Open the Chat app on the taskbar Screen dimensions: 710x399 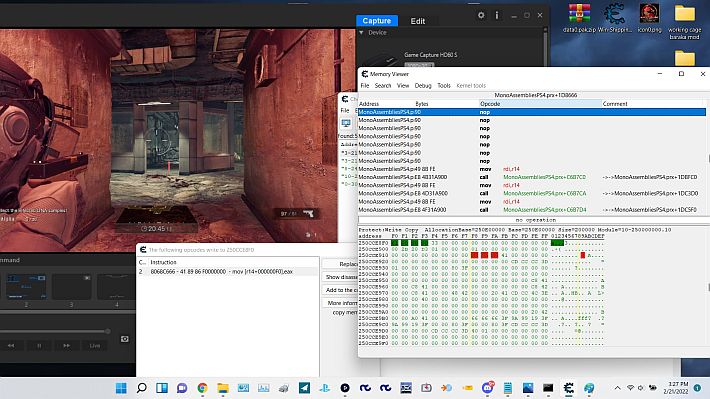point(182,388)
